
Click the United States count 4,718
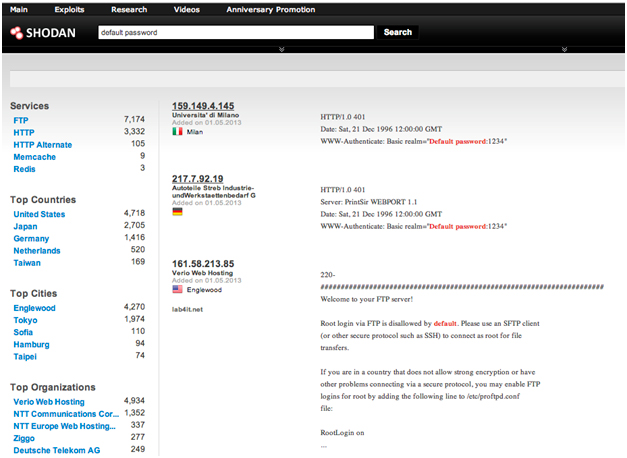click(134, 213)
